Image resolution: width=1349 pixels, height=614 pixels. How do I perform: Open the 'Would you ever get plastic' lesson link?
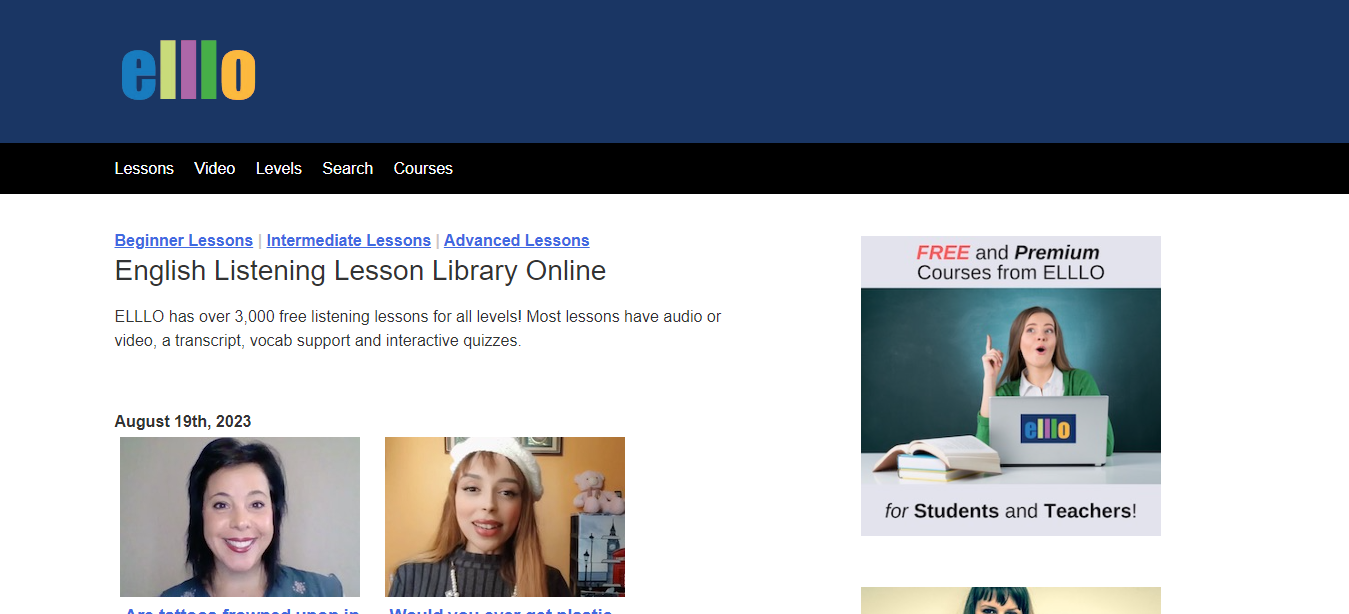click(x=501, y=609)
